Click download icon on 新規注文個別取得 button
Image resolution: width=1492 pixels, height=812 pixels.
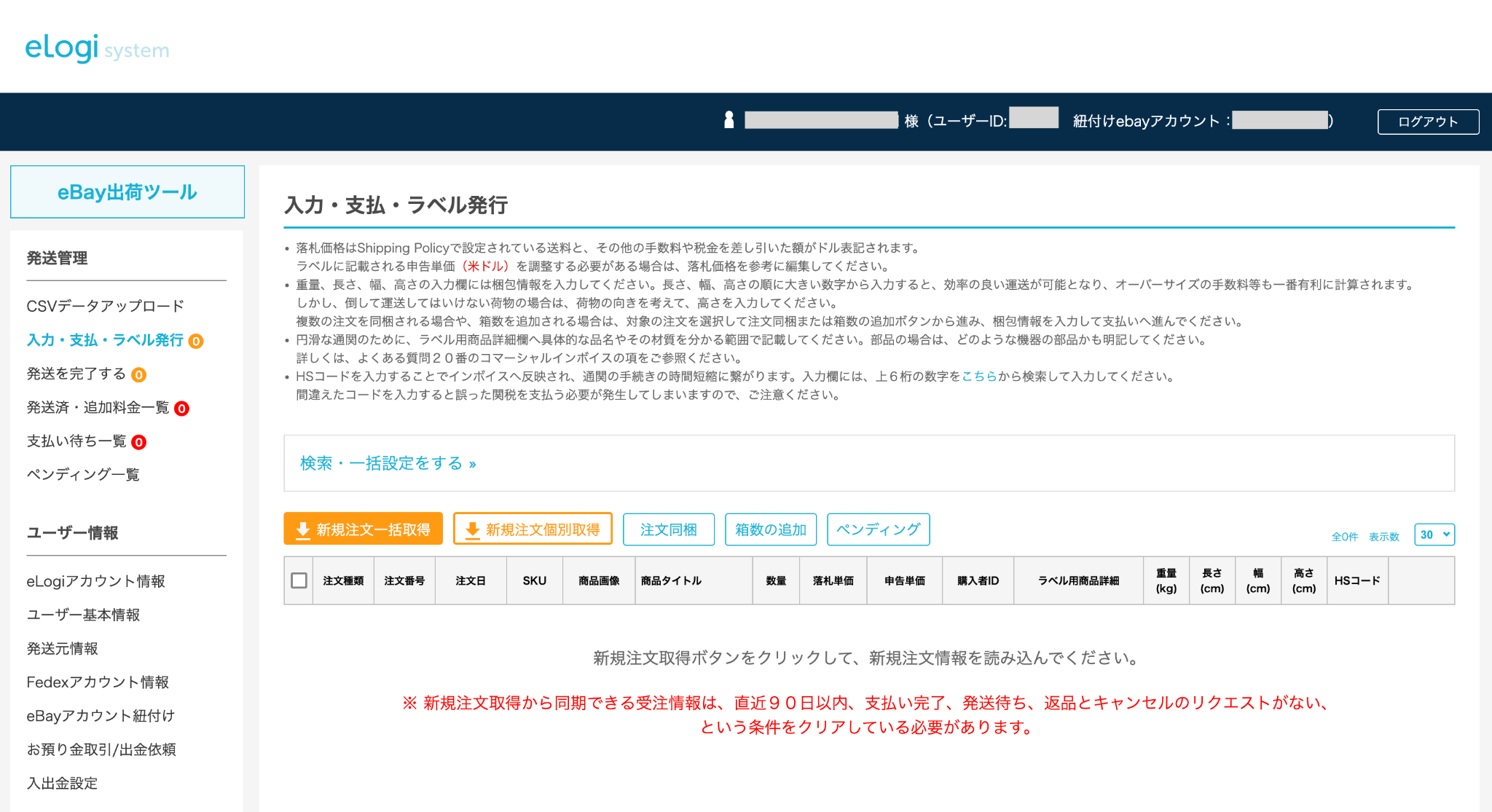[x=472, y=530]
